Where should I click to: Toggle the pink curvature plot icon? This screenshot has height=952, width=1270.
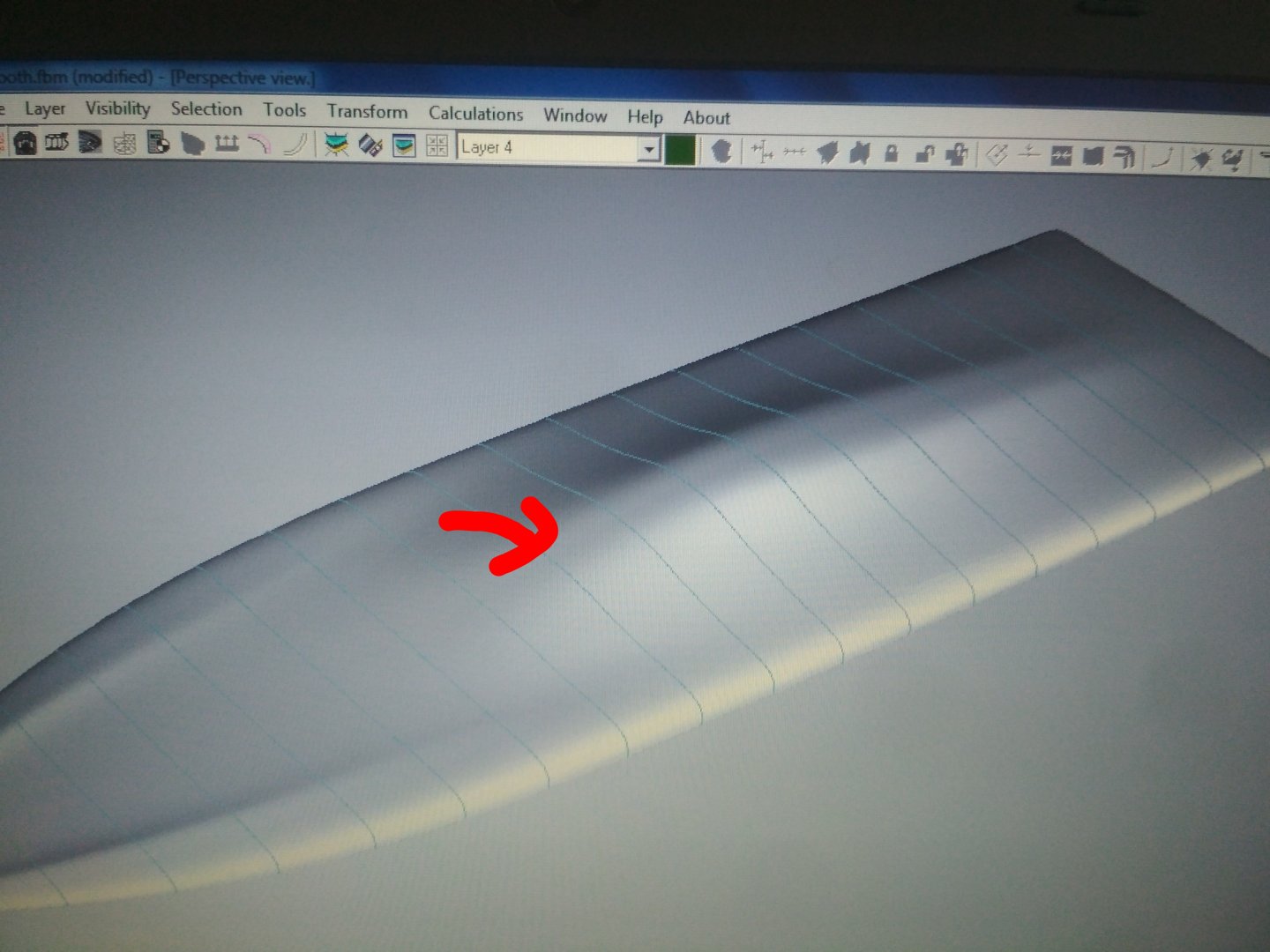(x=259, y=144)
